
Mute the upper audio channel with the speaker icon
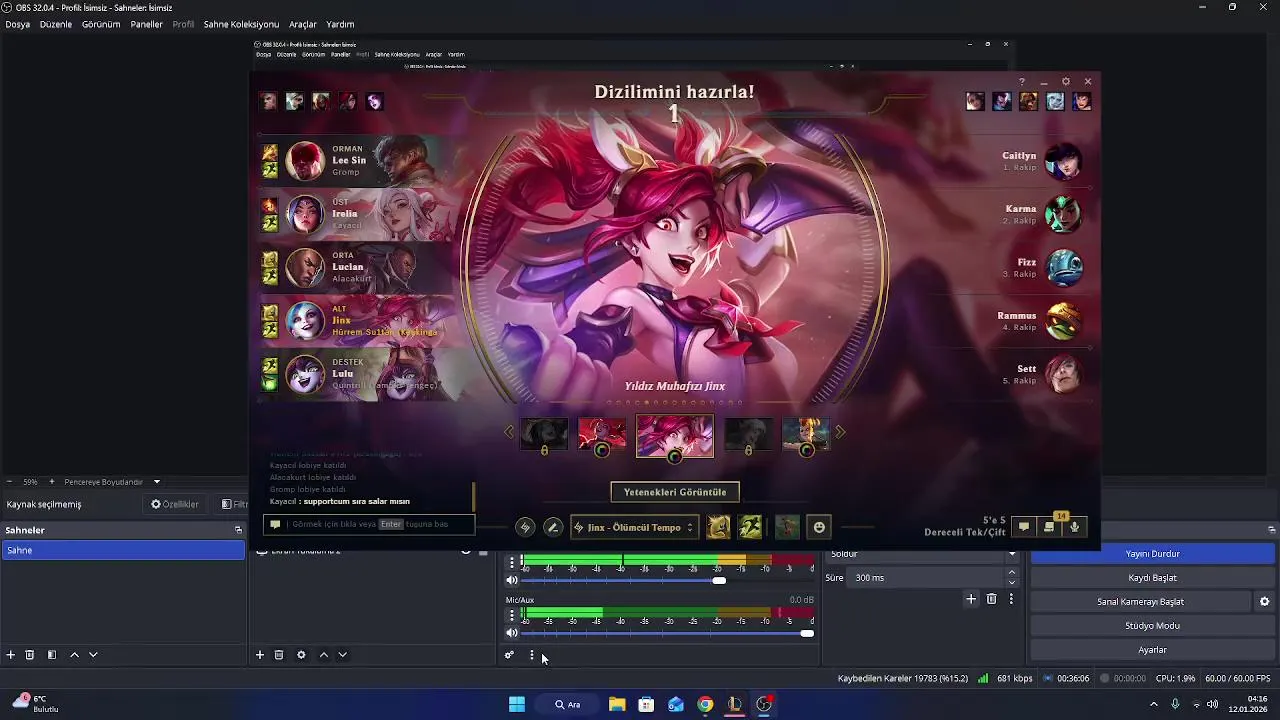click(512, 580)
